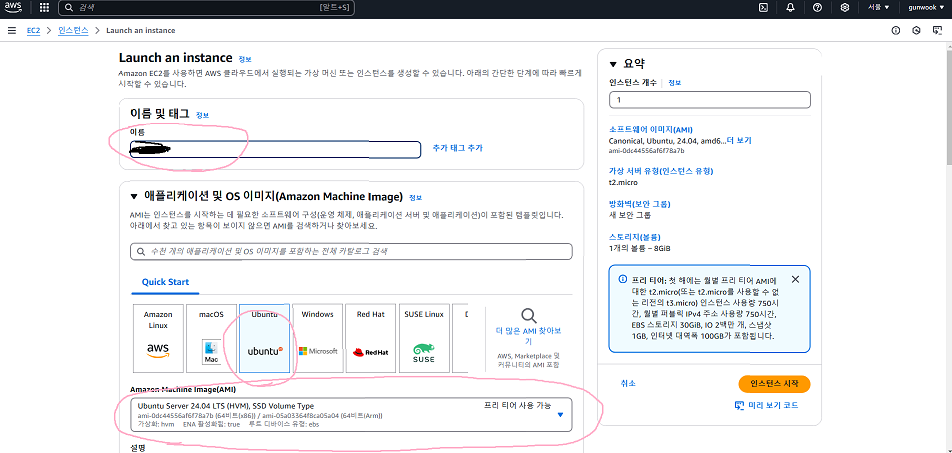Click the 1개의 볼륨 – 8GiB text
The width and height of the screenshot is (952, 453).
pos(639,248)
